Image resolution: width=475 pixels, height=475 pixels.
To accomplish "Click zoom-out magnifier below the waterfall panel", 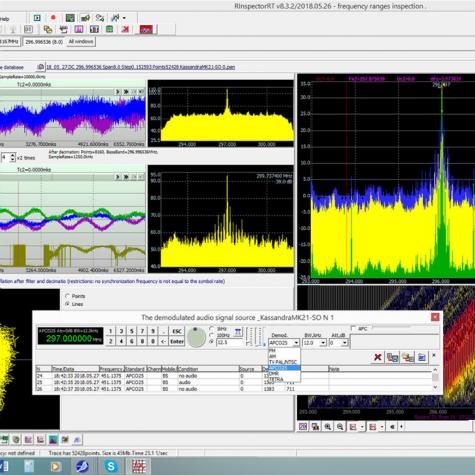I will pyautogui.click(x=340, y=427).
